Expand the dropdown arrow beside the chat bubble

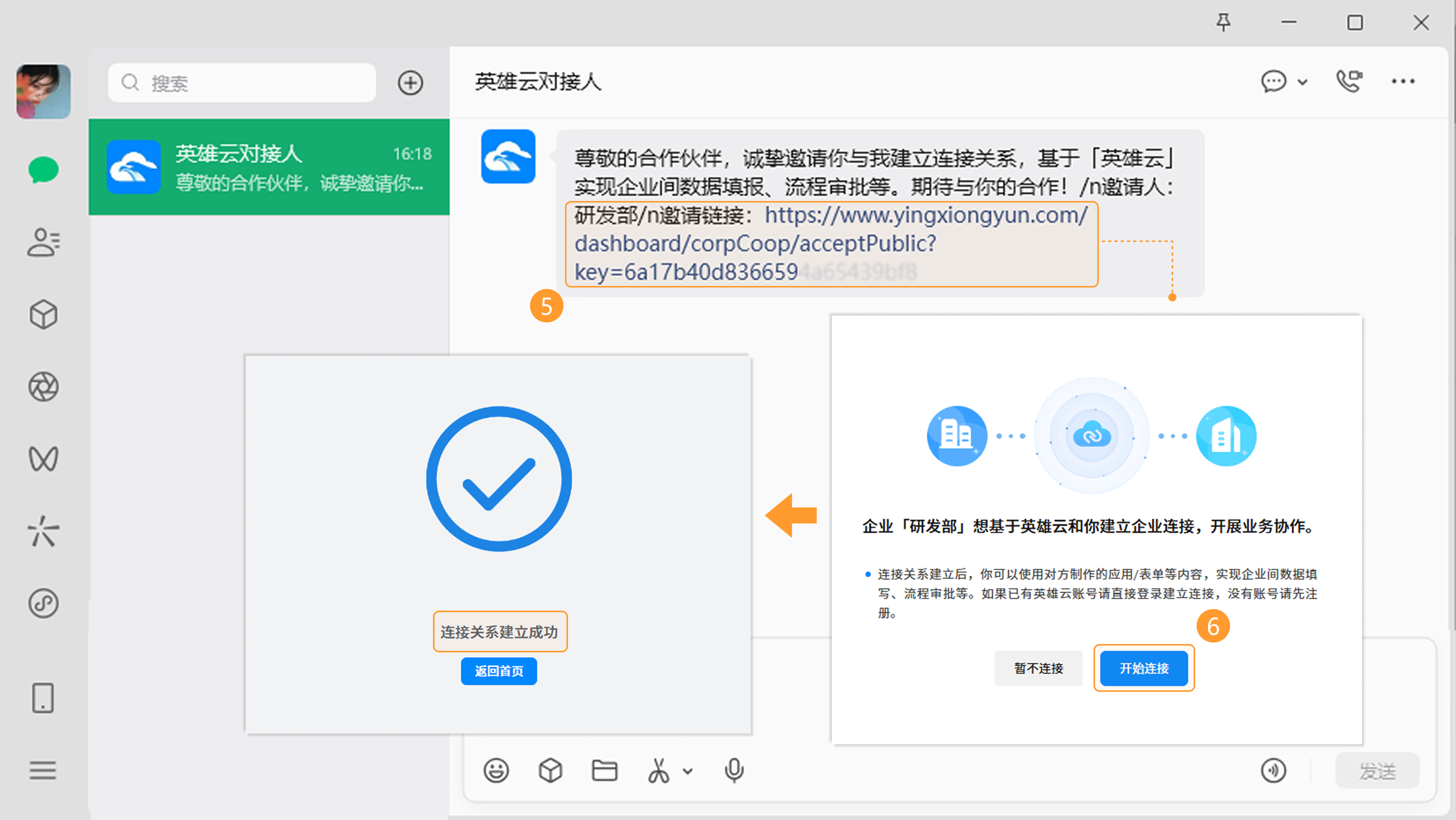click(x=1303, y=82)
